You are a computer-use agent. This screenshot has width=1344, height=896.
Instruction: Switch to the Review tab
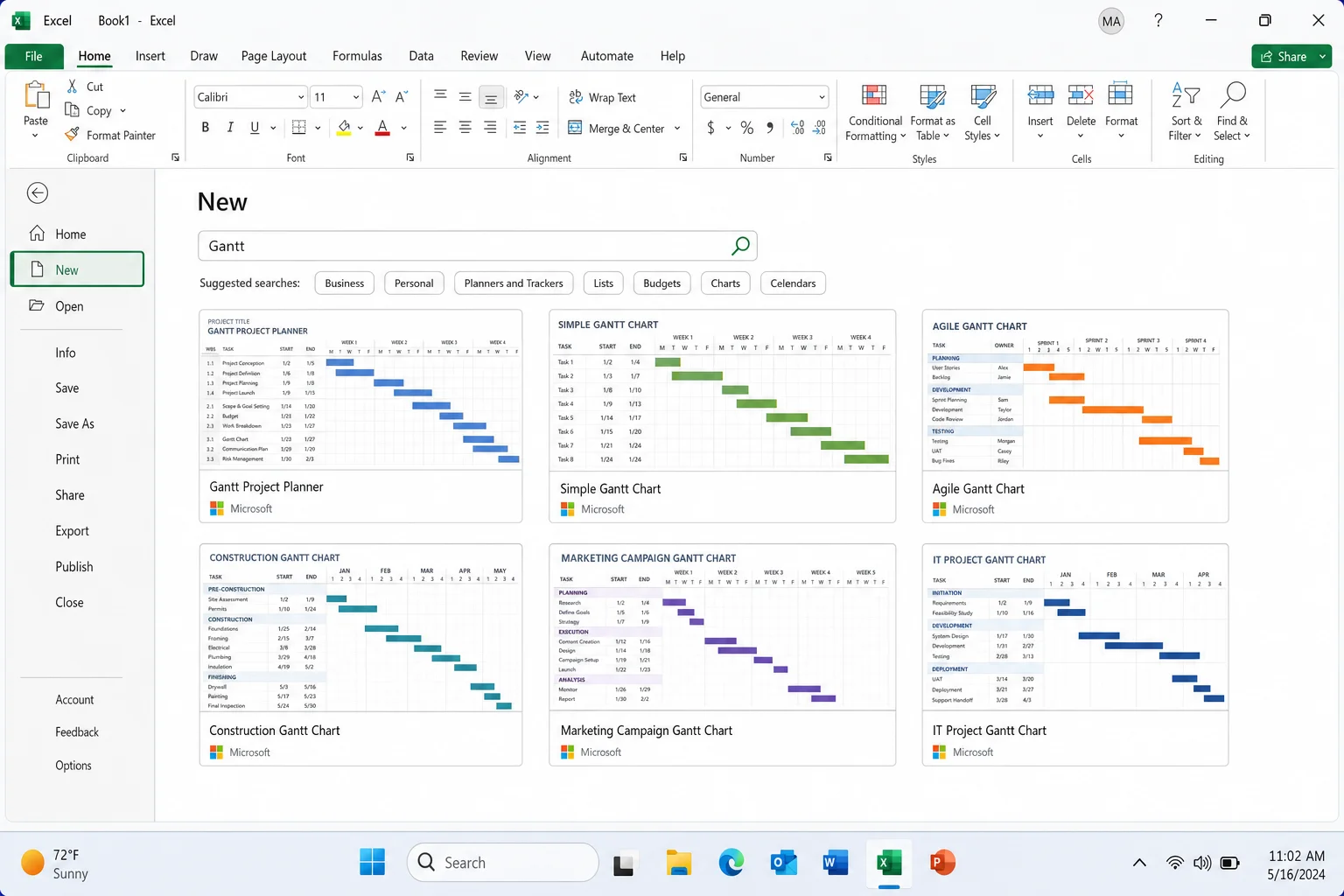point(479,56)
